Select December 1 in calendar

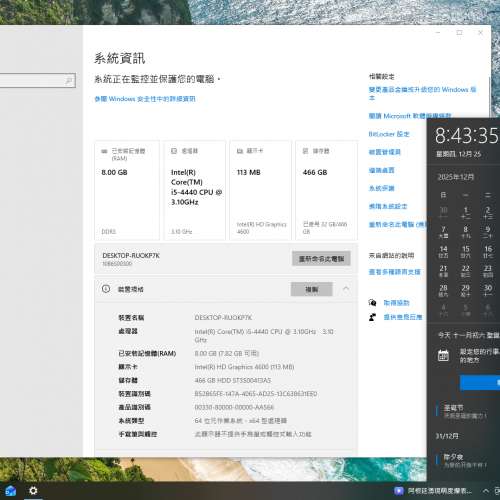(466, 213)
